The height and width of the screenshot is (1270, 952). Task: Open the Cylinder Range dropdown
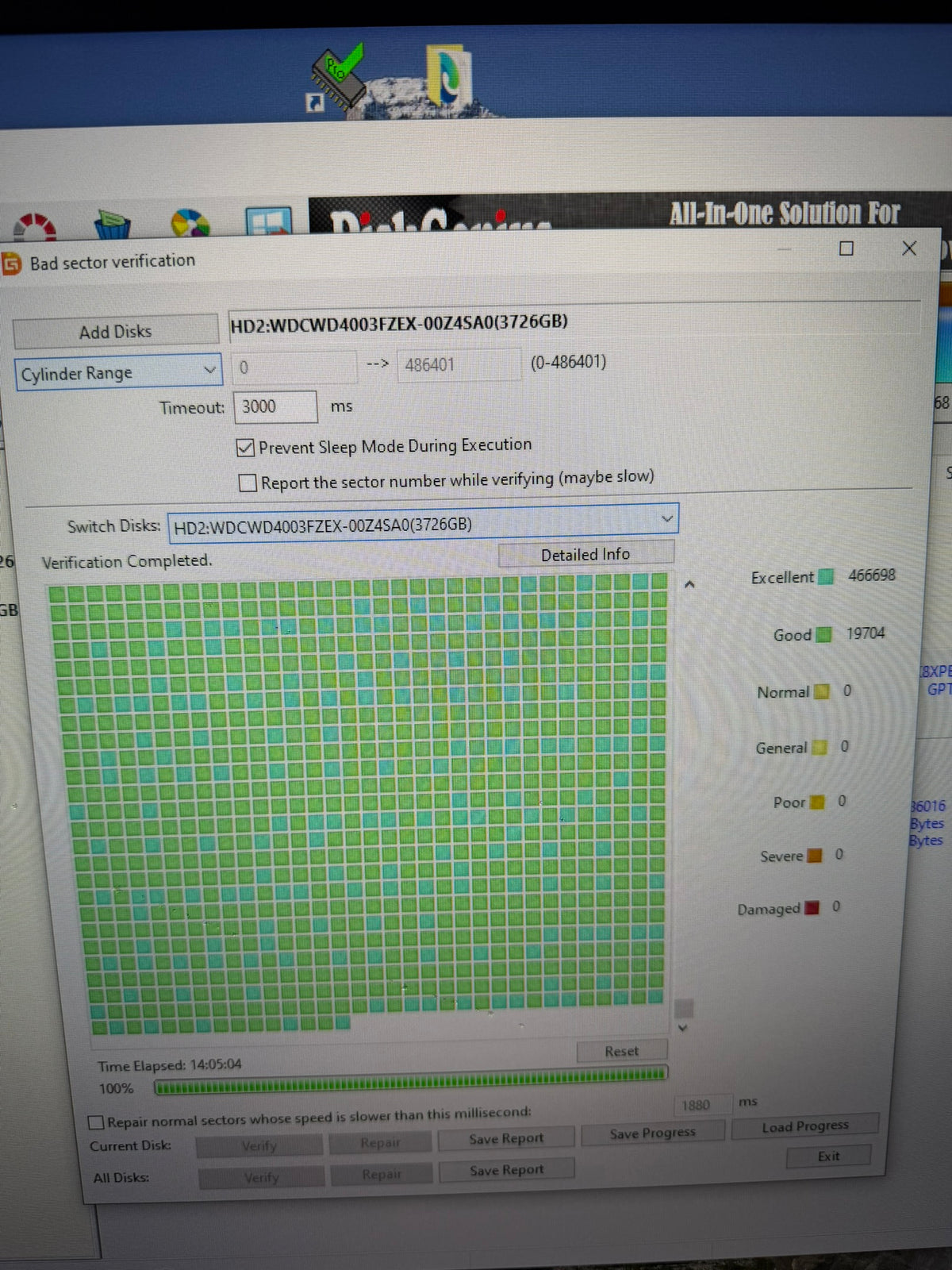pos(118,372)
